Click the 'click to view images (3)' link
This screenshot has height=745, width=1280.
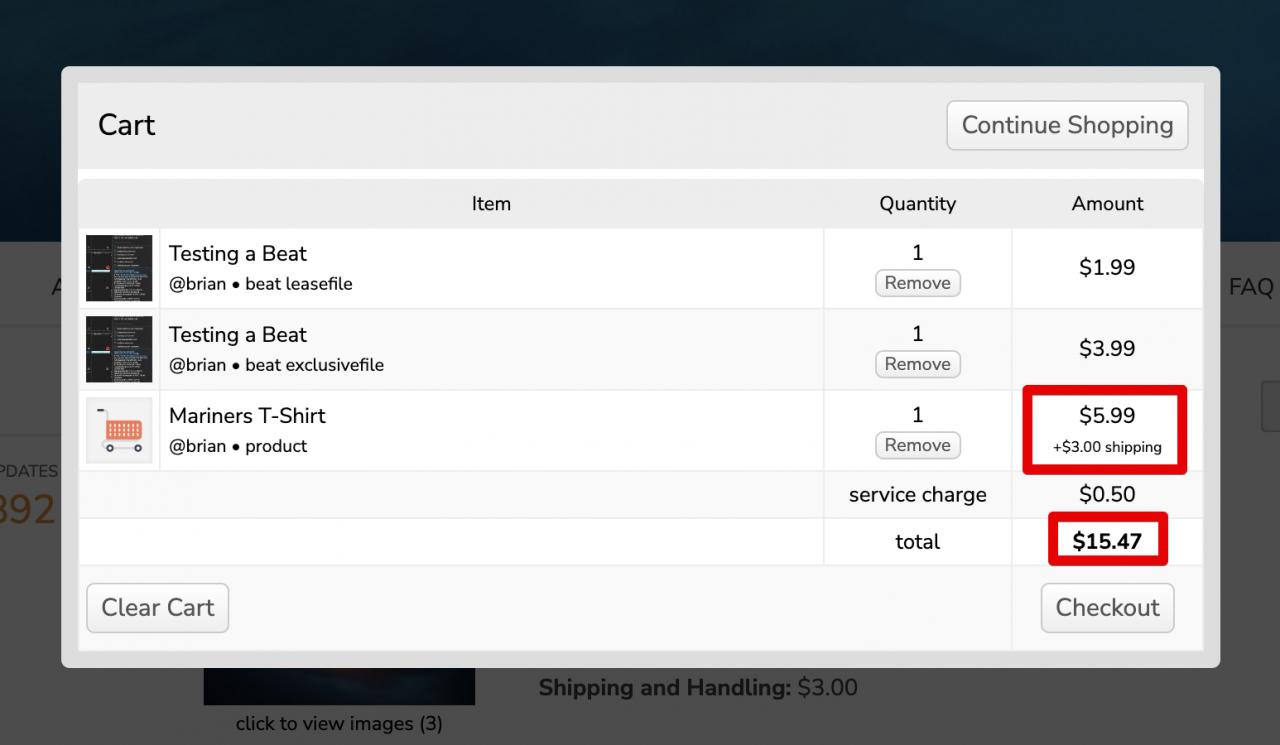pos(339,723)
